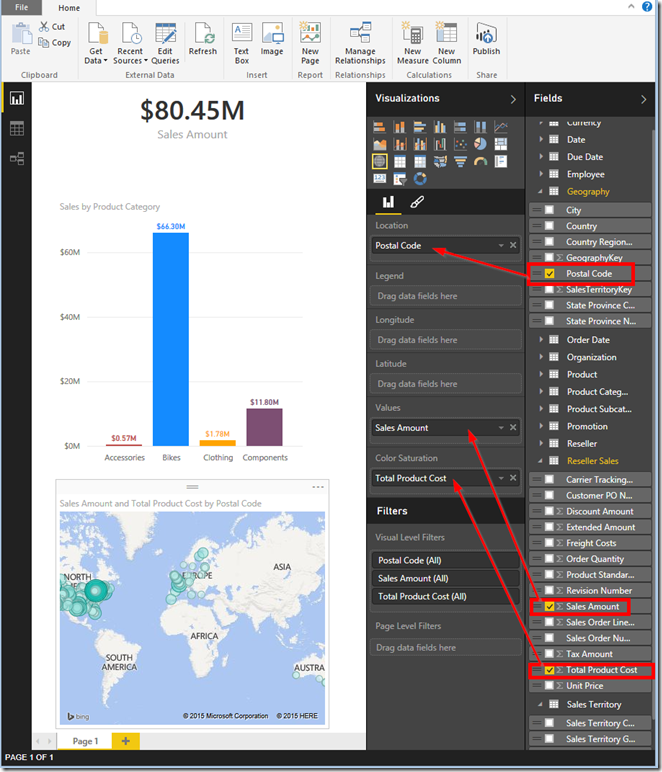Open Relationships view in left sidebar

tap(17, 159)
